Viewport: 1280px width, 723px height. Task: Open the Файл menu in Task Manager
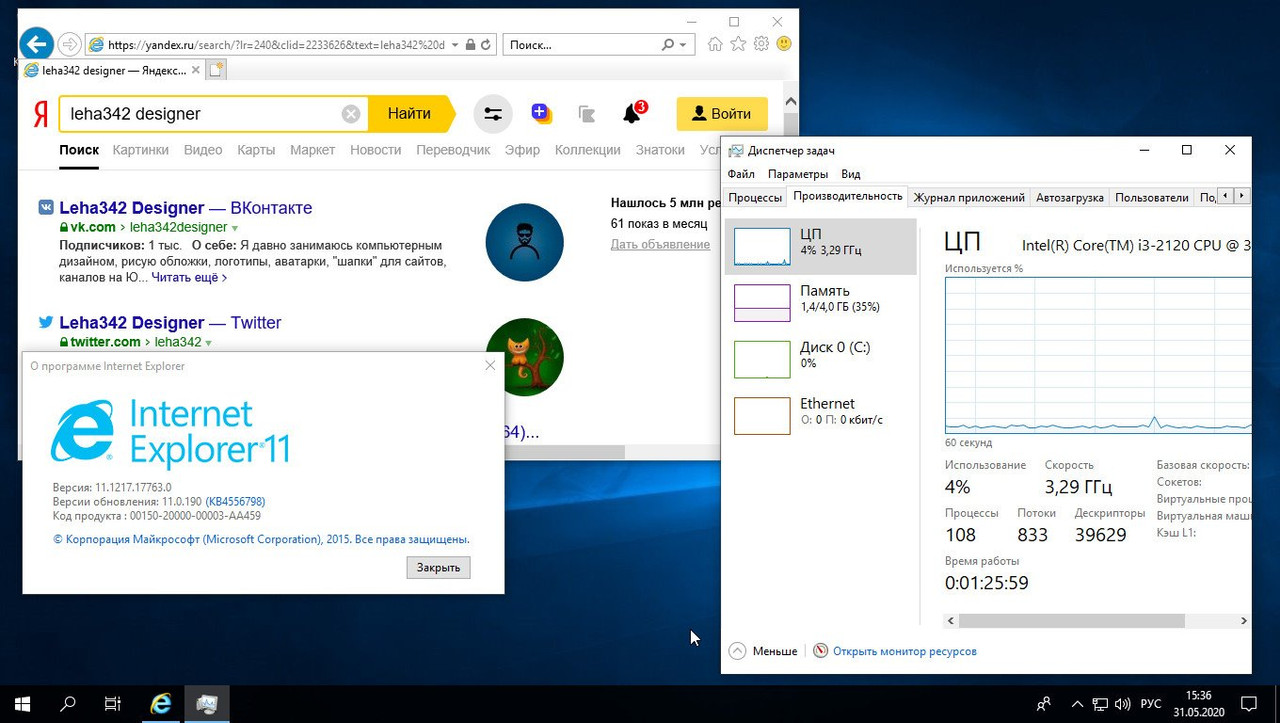point(741,174)
